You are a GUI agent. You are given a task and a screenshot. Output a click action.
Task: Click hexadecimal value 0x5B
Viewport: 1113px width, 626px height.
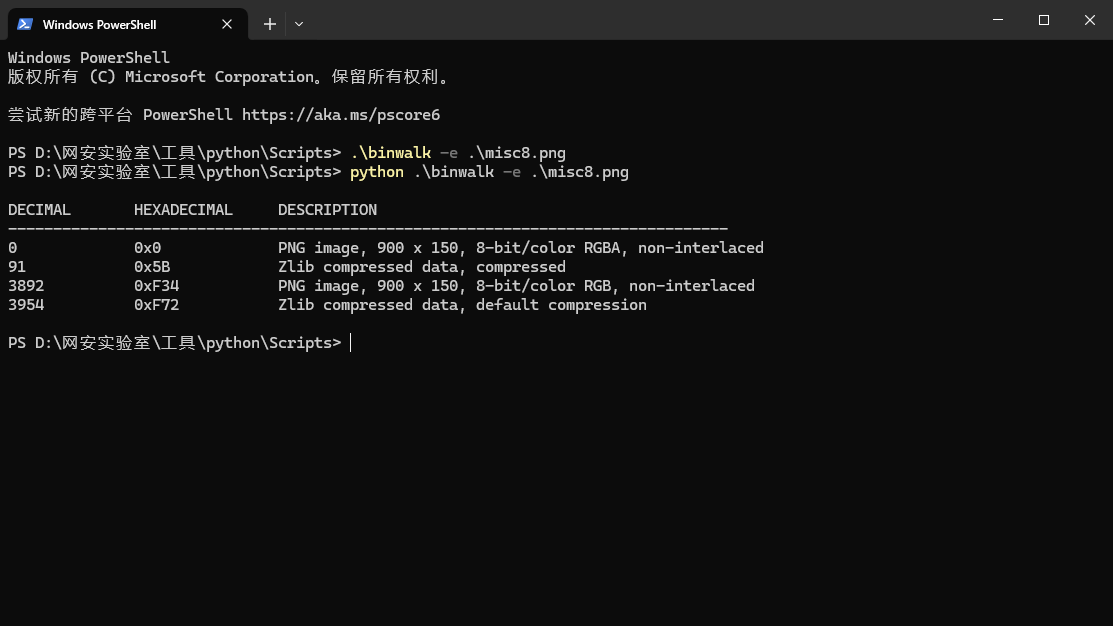152,267
